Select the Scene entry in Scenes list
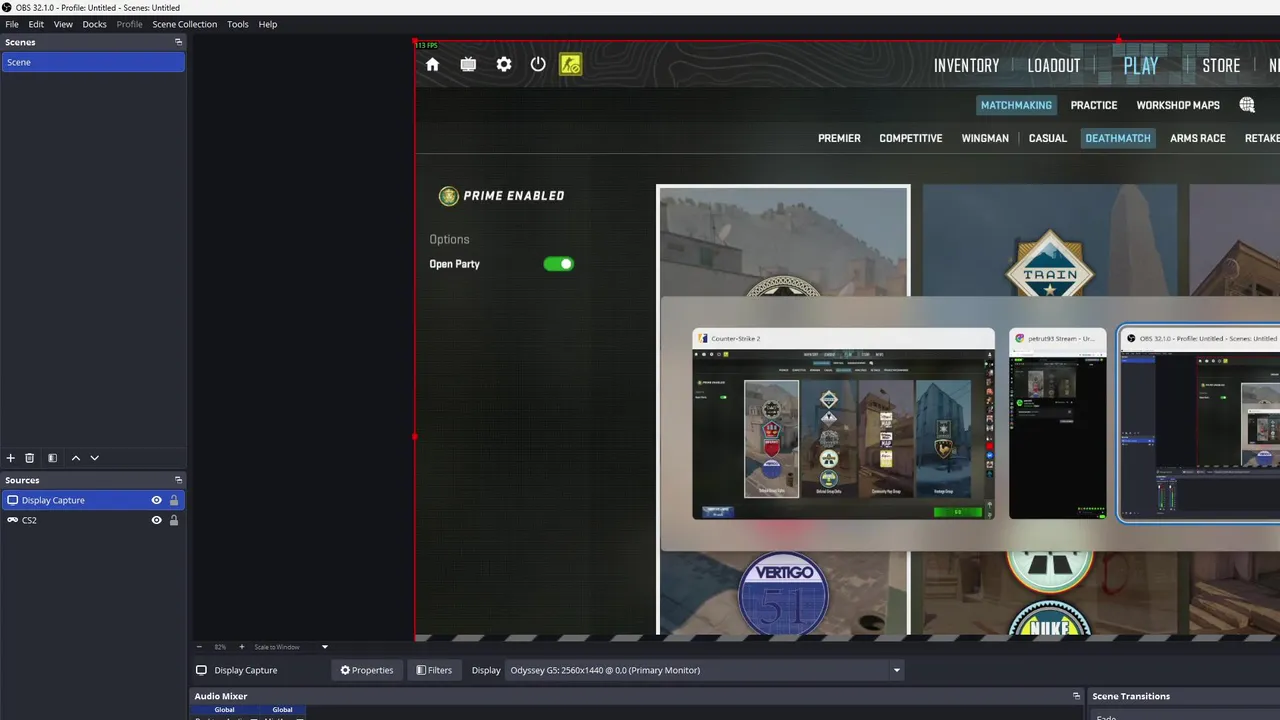This screenshot has width=1280, height=720. [x=93, y=62]
